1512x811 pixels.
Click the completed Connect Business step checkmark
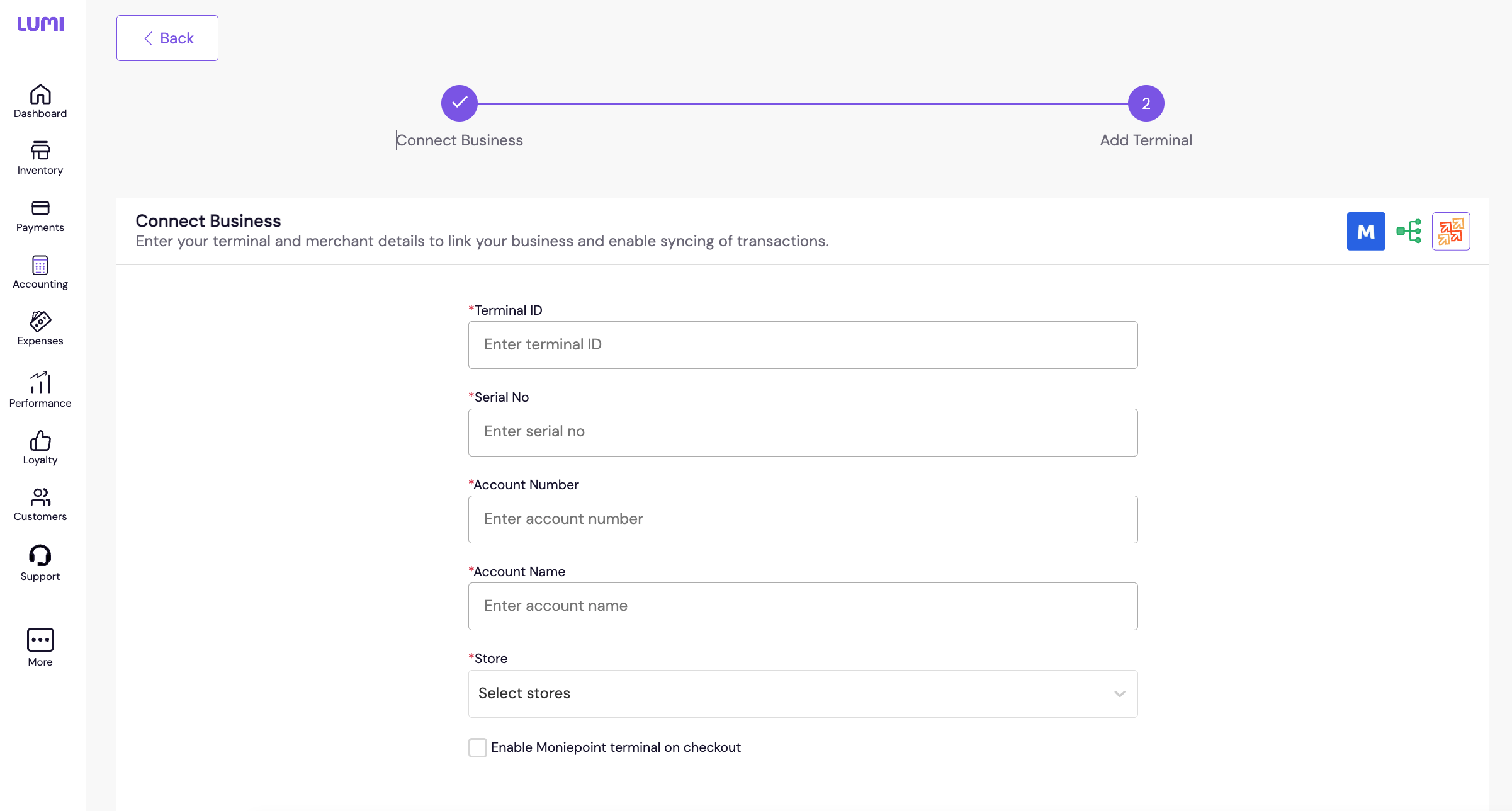(x=460, y=103)
